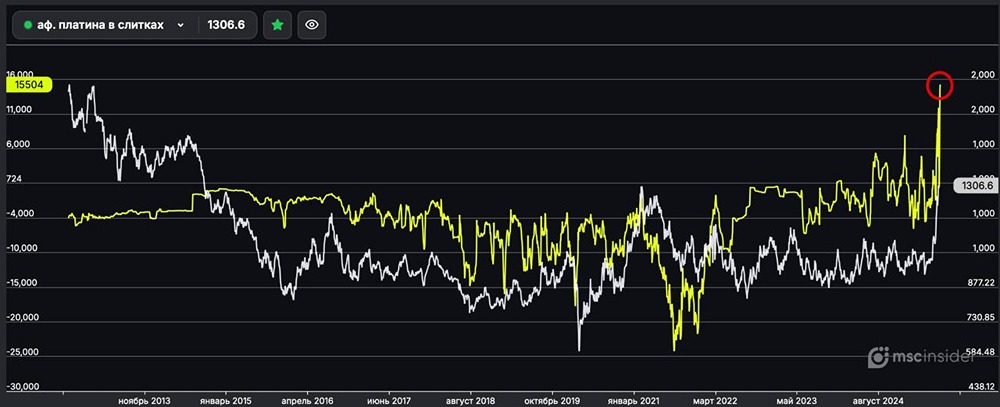
Task: Click the январь 2021 date label
Action: click(633, 401)
